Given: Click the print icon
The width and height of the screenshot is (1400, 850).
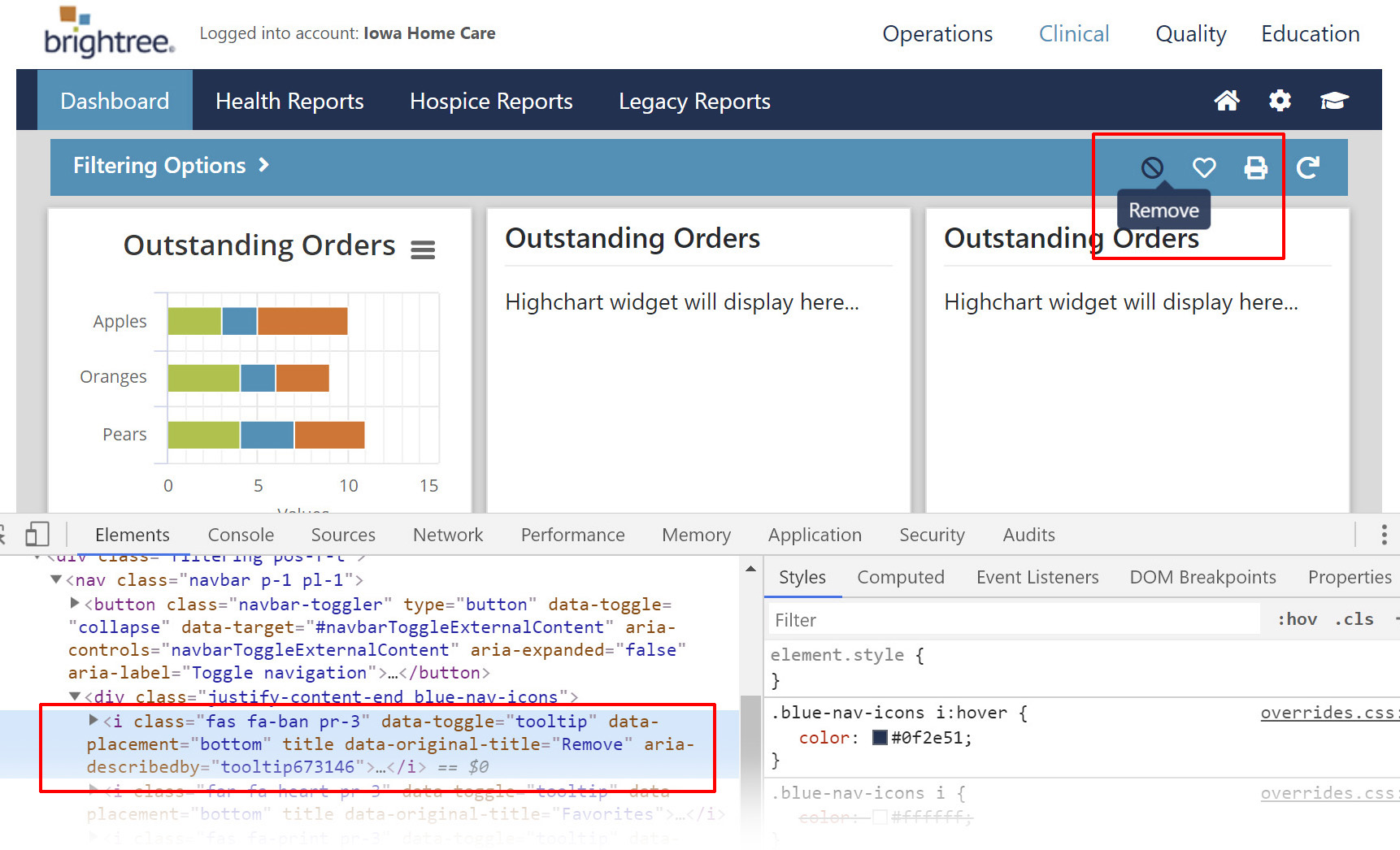Looking at the screenshot, I should click(x=1256, y=167).
